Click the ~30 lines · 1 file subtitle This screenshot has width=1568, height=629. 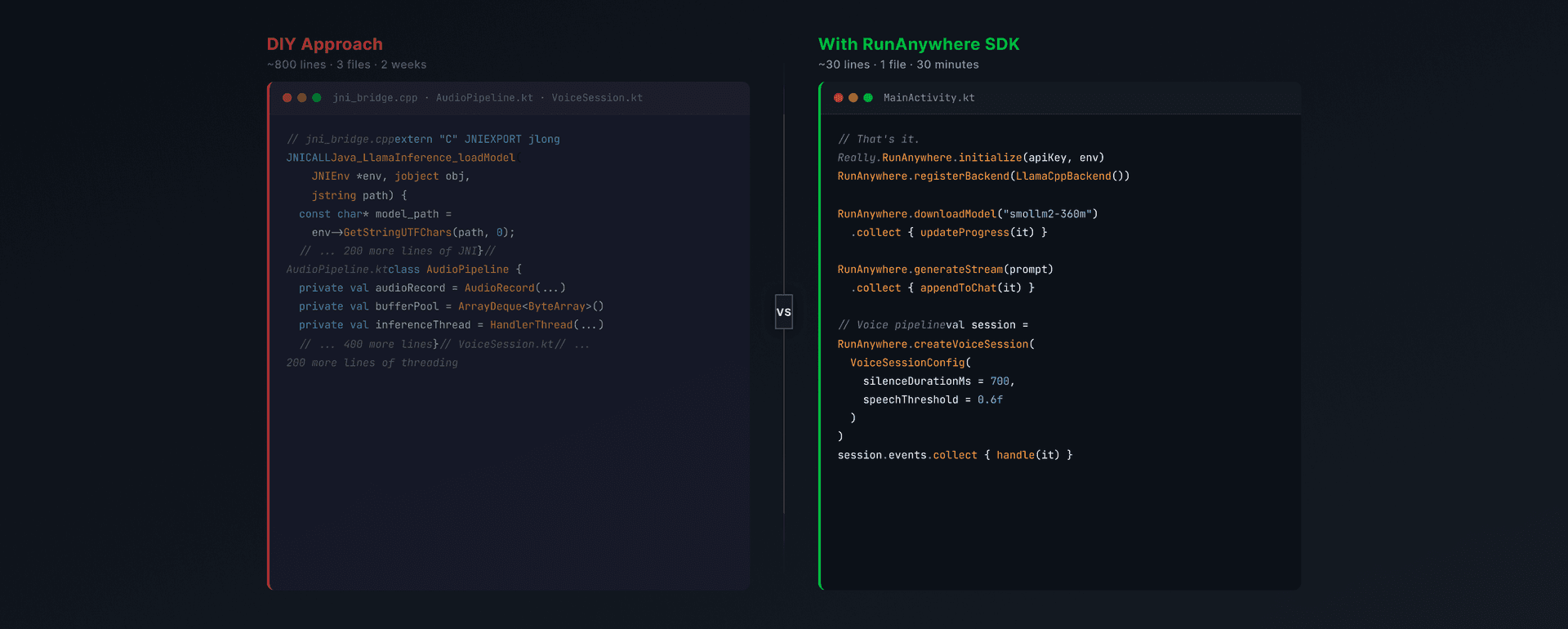click(898, 65)
